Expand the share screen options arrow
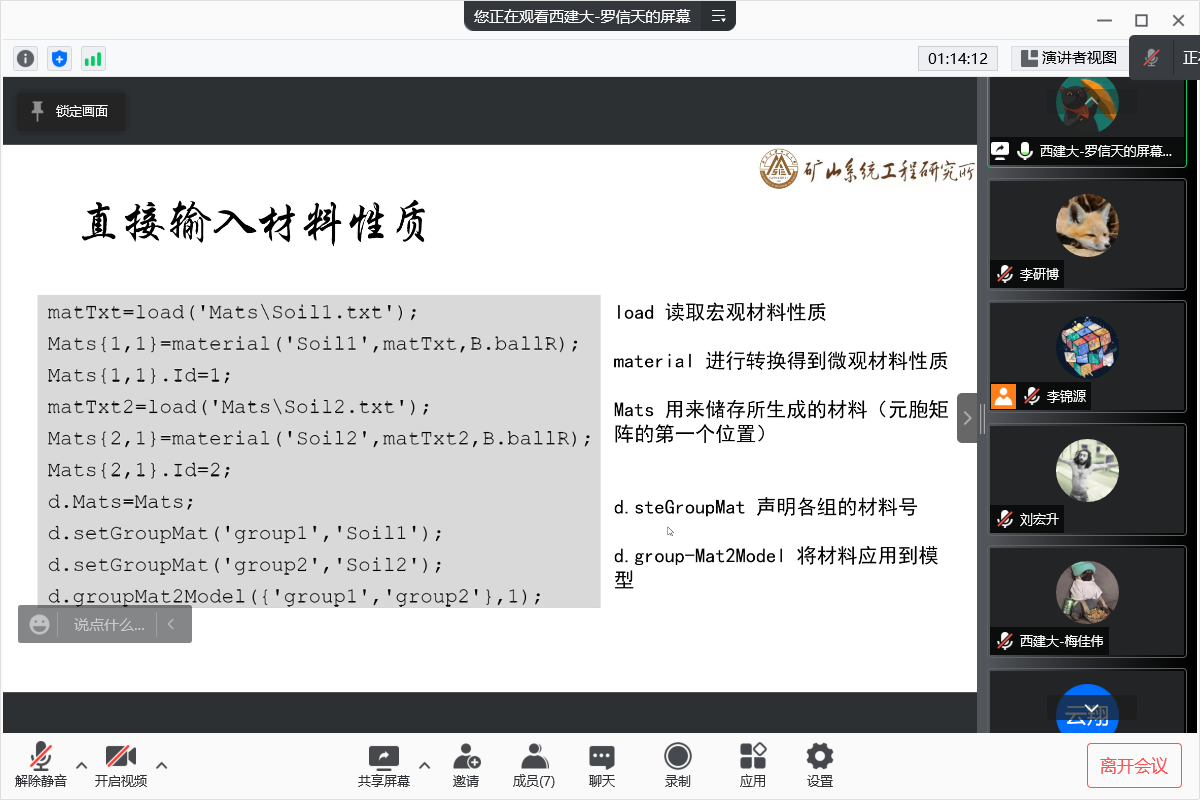1200x800 pixels. click(x=424, y=766)
